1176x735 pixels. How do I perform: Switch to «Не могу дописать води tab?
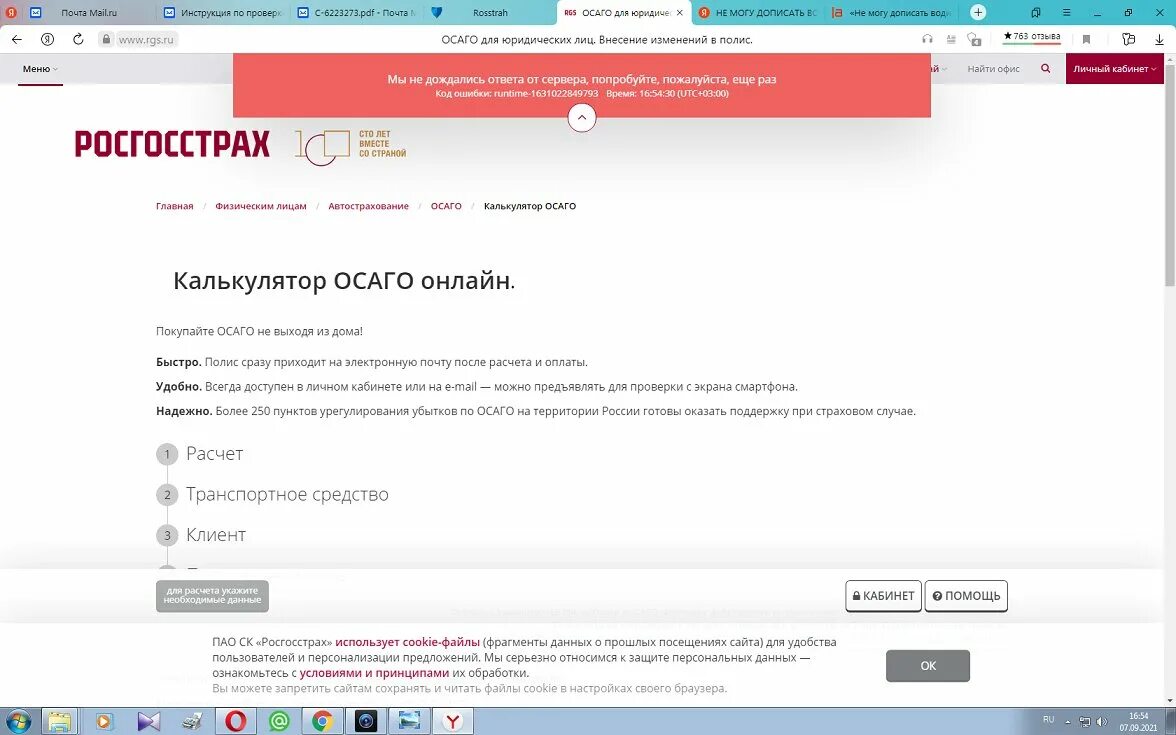click(892, 13)
